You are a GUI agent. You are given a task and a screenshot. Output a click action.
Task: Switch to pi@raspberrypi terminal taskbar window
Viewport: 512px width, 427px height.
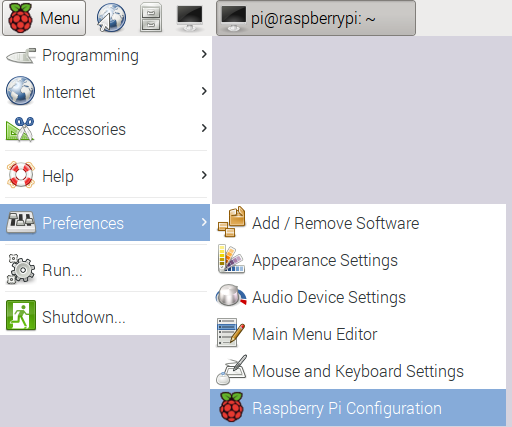316,18
